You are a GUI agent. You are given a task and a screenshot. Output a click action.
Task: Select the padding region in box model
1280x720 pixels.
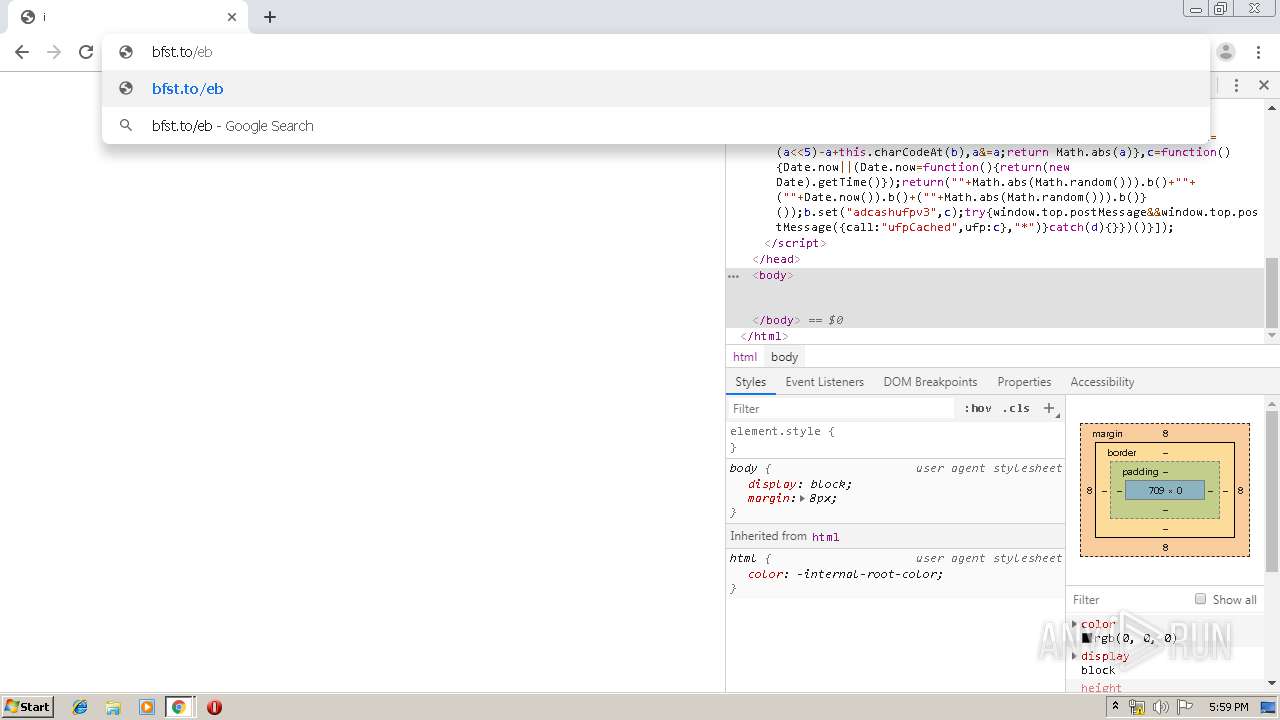tap(1140, 472)
